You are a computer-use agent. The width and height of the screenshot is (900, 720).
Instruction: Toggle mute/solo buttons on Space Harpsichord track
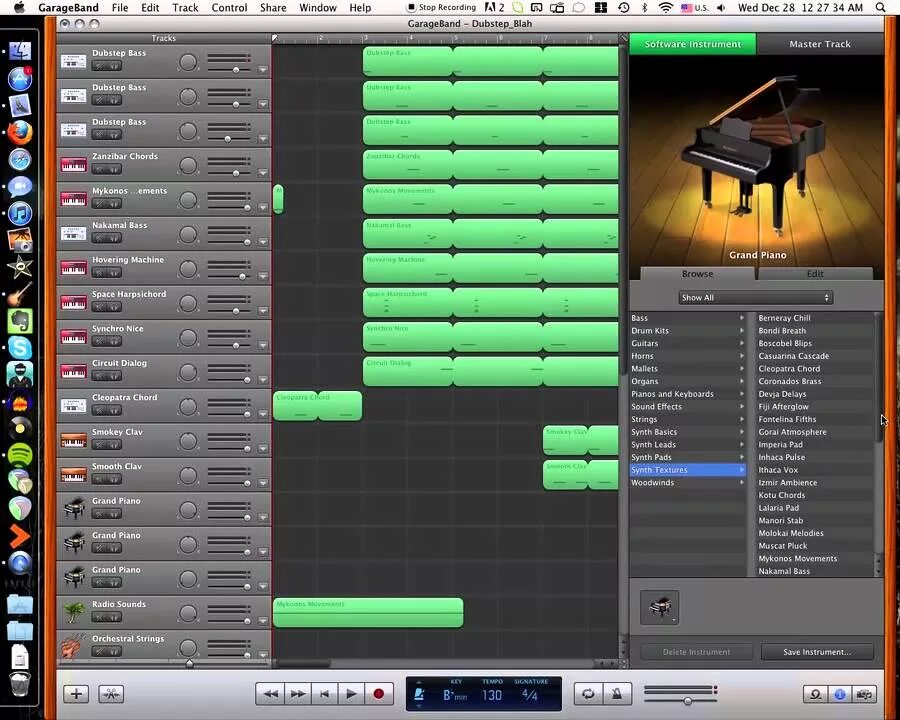click(107, 307)
